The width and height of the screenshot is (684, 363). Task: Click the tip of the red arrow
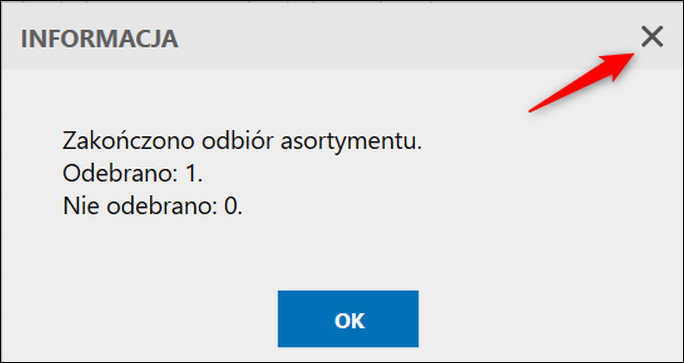point(633,54)
